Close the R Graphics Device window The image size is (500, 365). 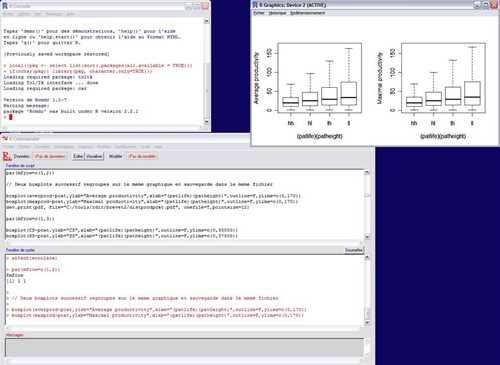click(x=494, y=5)
